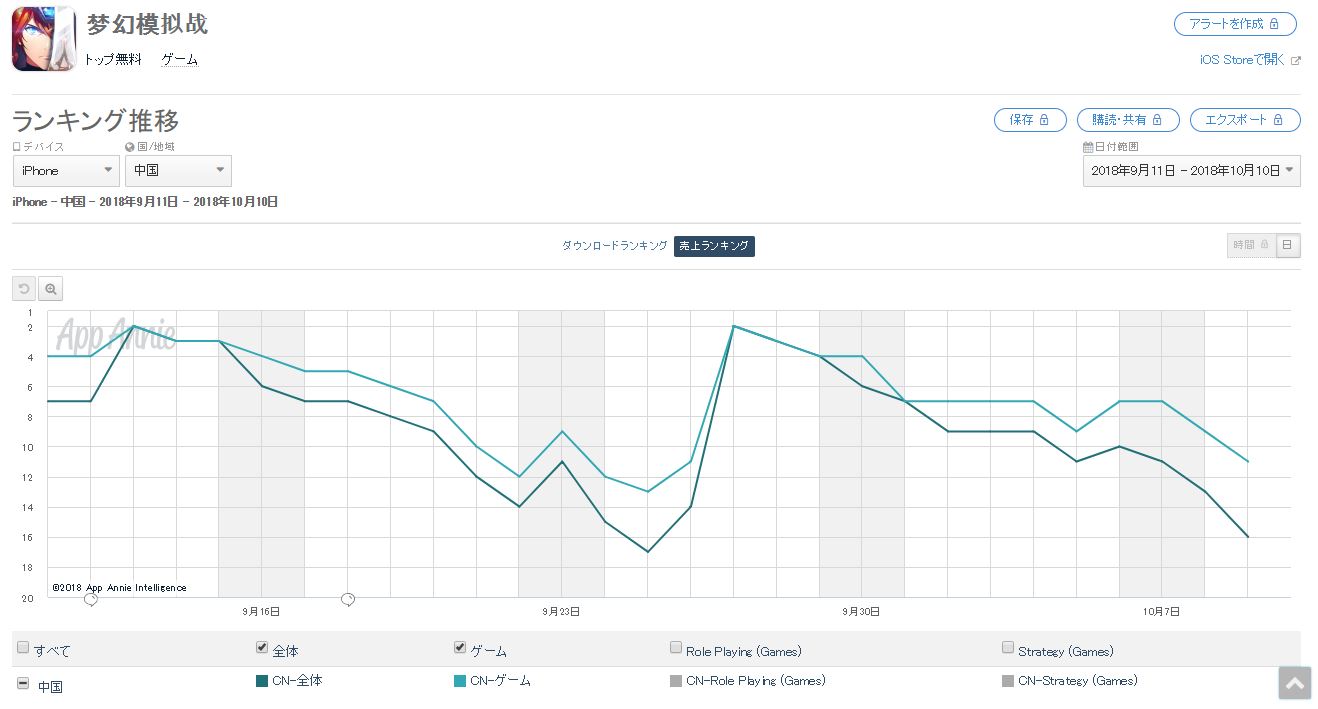Collapse the 中国 row minus icon
Screen dimensions: 1318x709
tap(23, 684)
